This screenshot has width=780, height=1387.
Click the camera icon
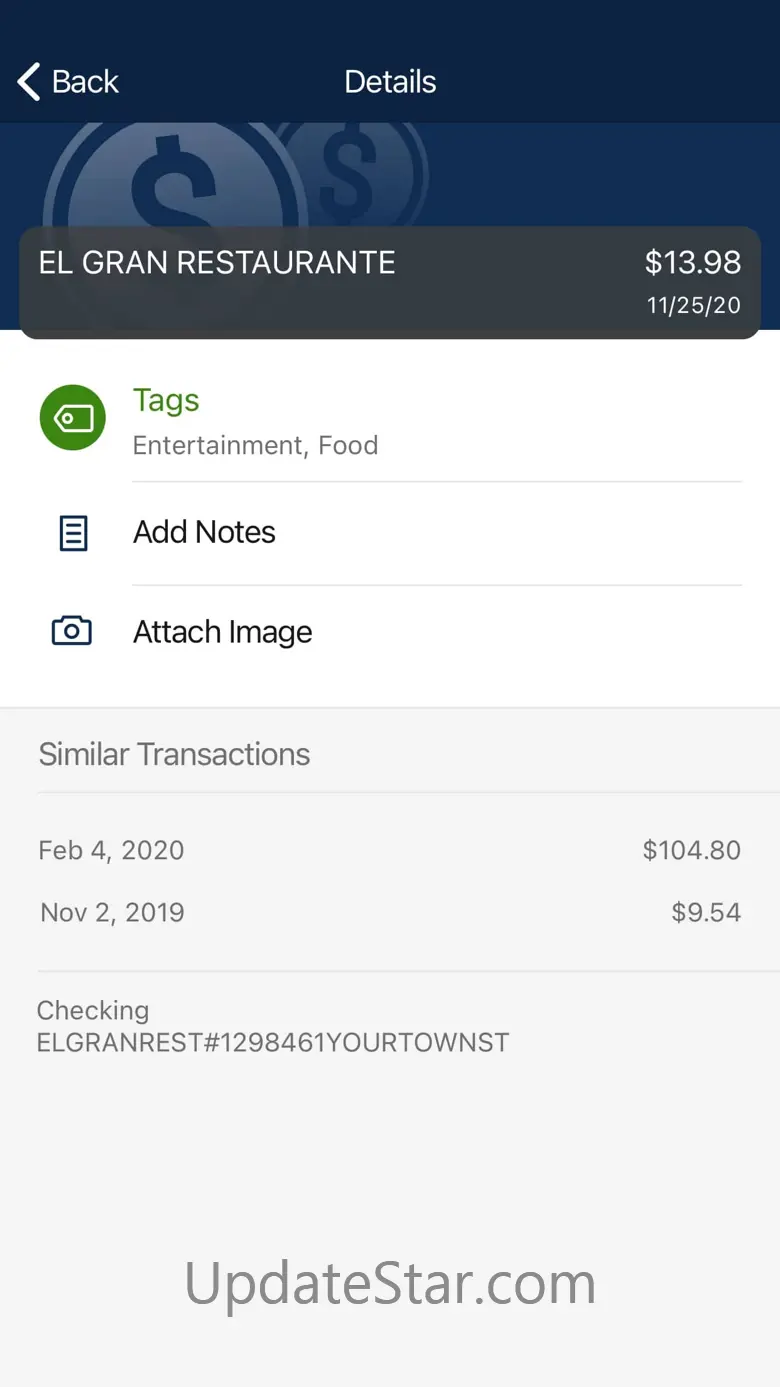pos(72,631)
